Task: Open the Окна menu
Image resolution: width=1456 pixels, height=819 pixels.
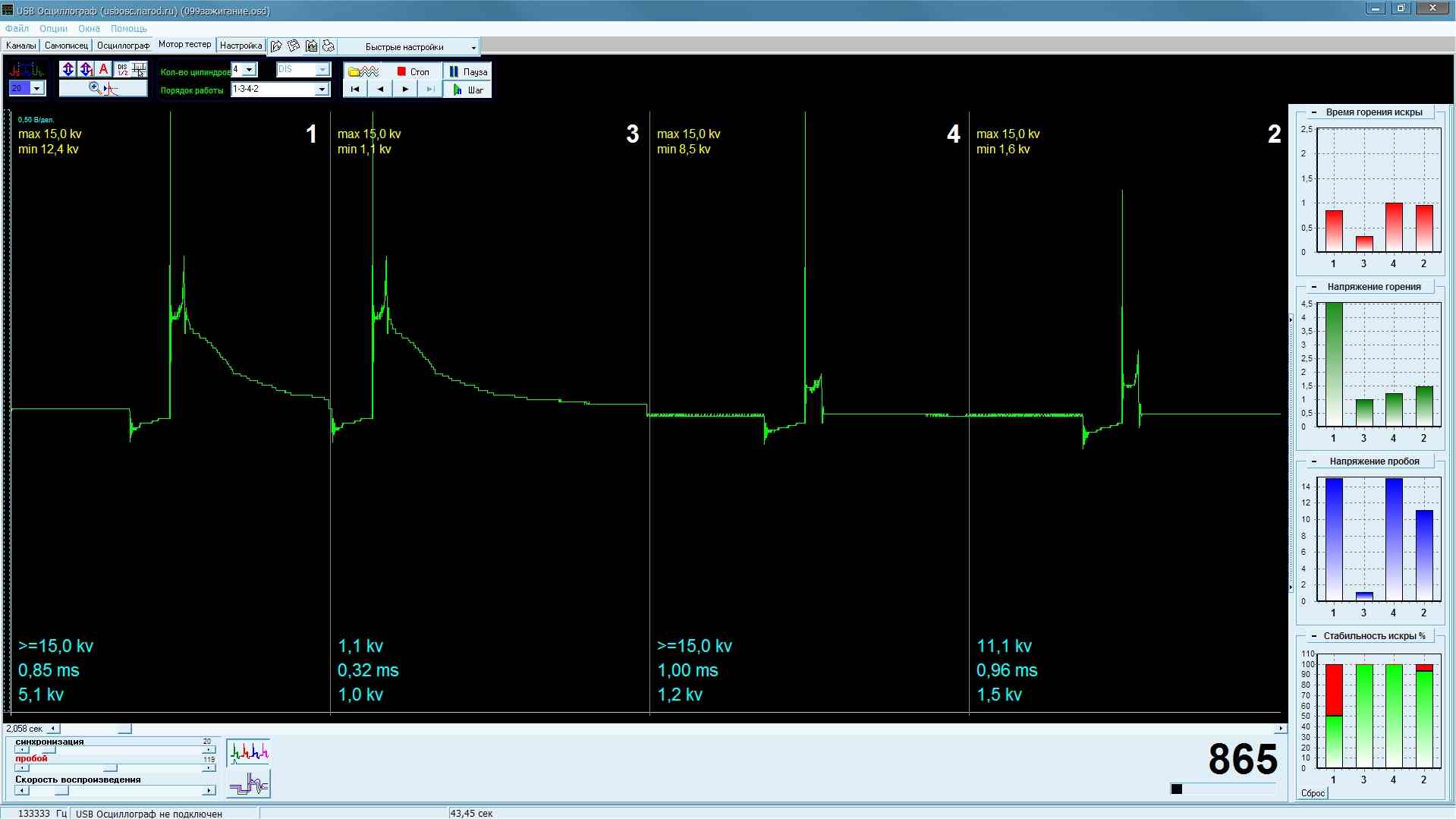Action: (89, 29)
